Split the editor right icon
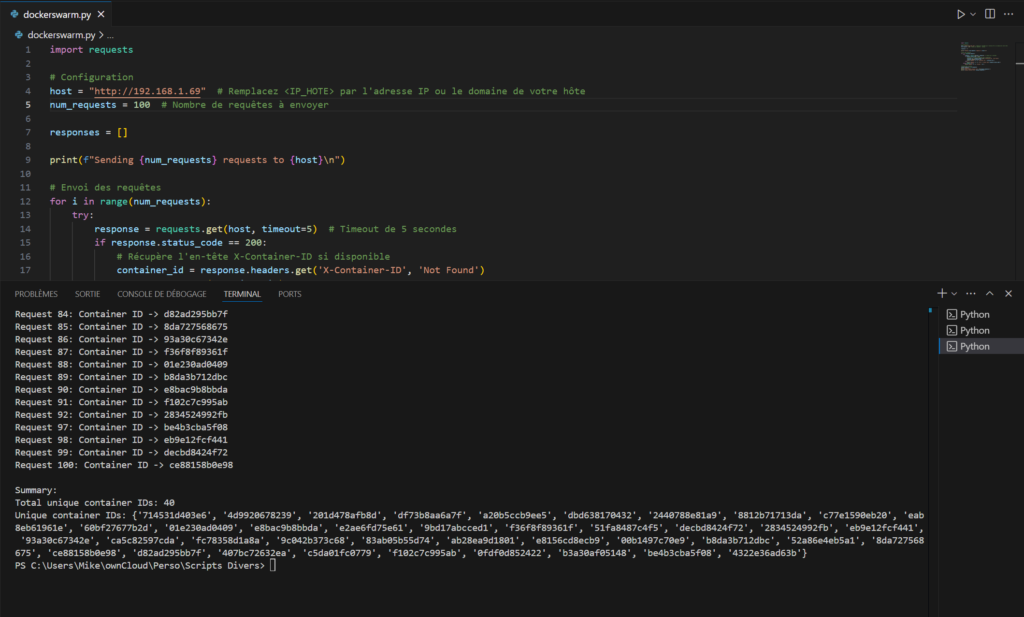This screenshot has height=617, width=1024. (990, 14)
